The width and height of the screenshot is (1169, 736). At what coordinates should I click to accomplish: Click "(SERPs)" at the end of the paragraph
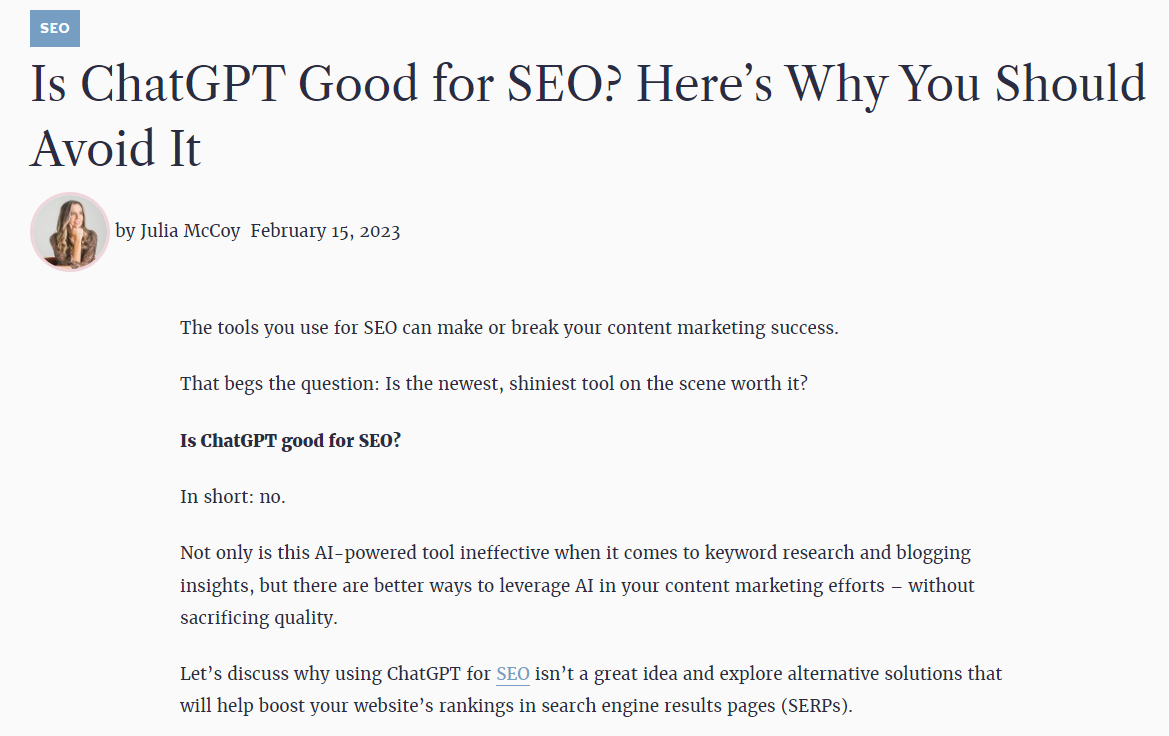[x=816, y=705]
